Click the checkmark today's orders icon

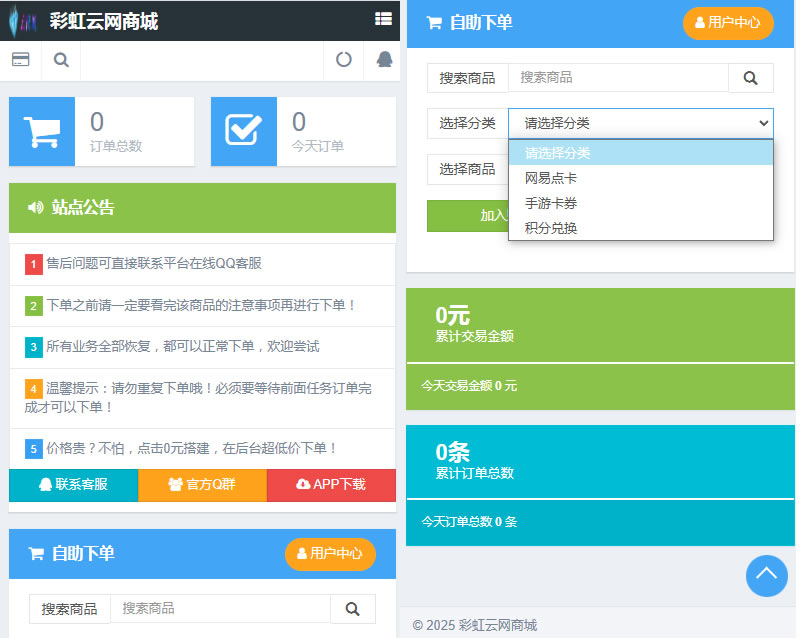point(244,131)
